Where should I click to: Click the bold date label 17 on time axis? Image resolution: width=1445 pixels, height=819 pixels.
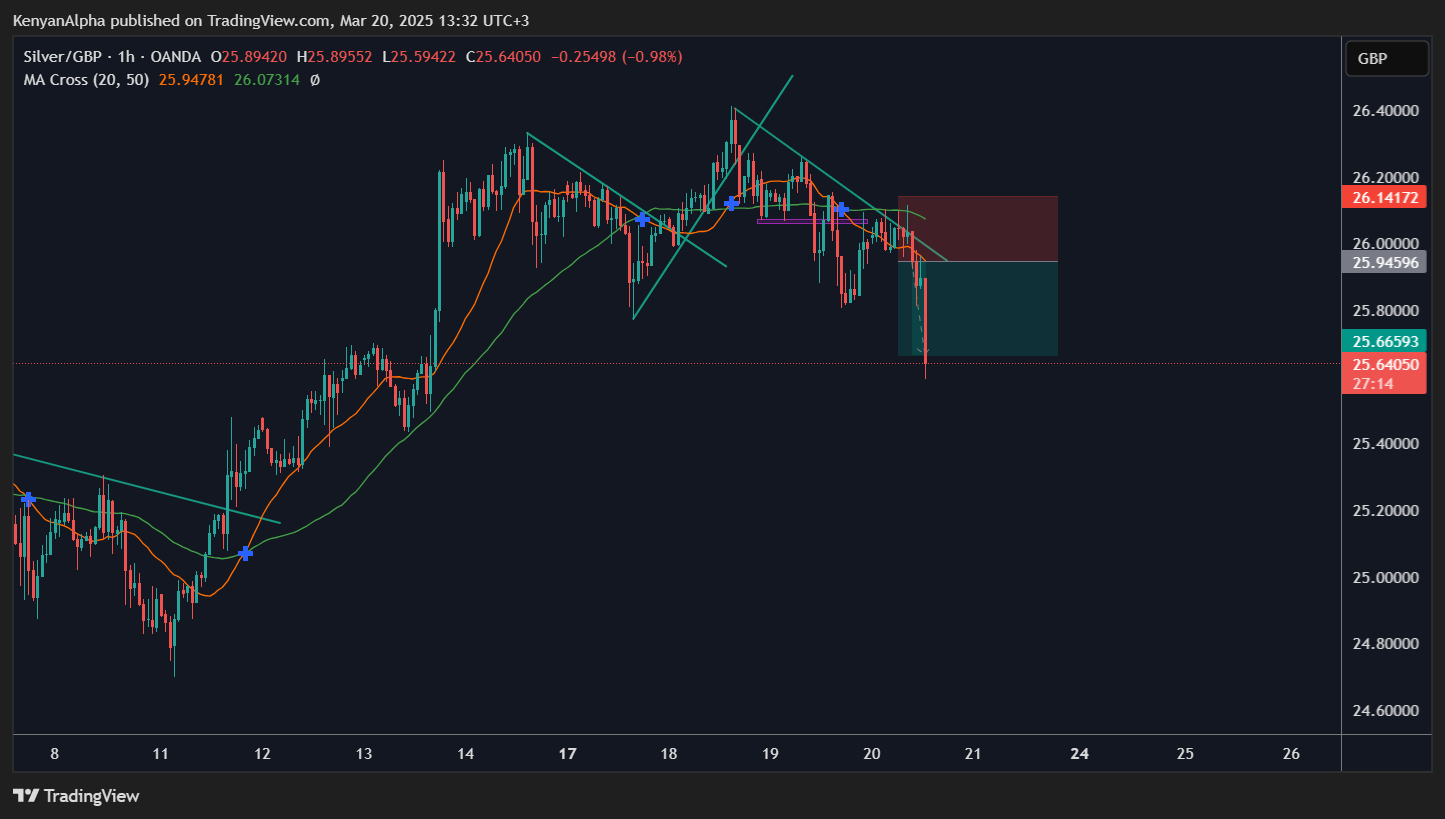pos(567,753)
